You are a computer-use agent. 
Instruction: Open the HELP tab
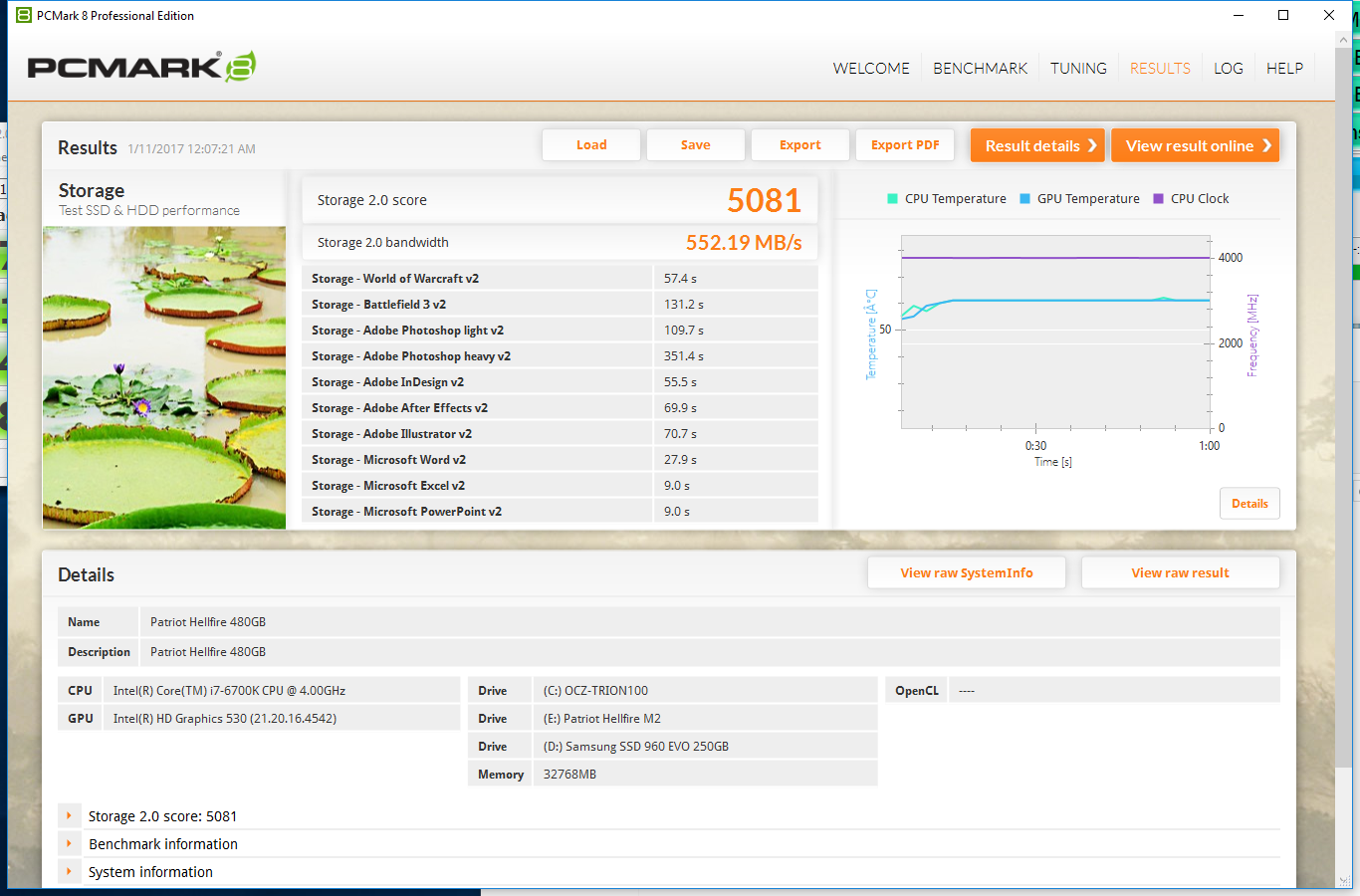(1284, 69)
